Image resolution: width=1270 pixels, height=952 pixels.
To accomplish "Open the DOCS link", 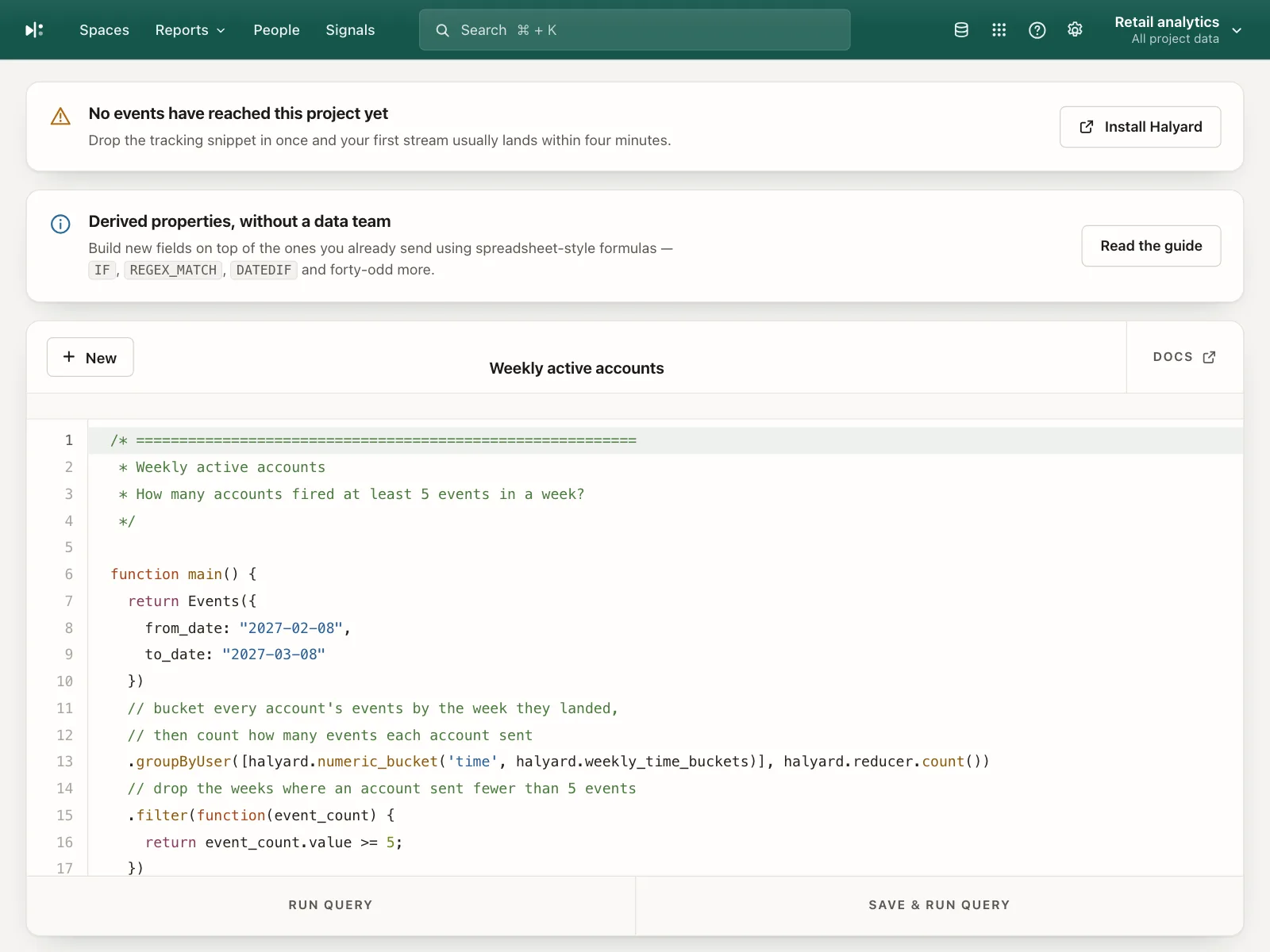I will (x=1184, y=357).
